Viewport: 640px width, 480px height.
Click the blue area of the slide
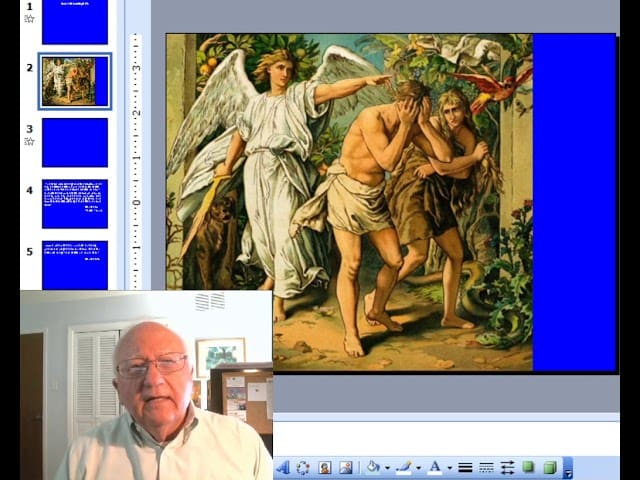point(574,202)
